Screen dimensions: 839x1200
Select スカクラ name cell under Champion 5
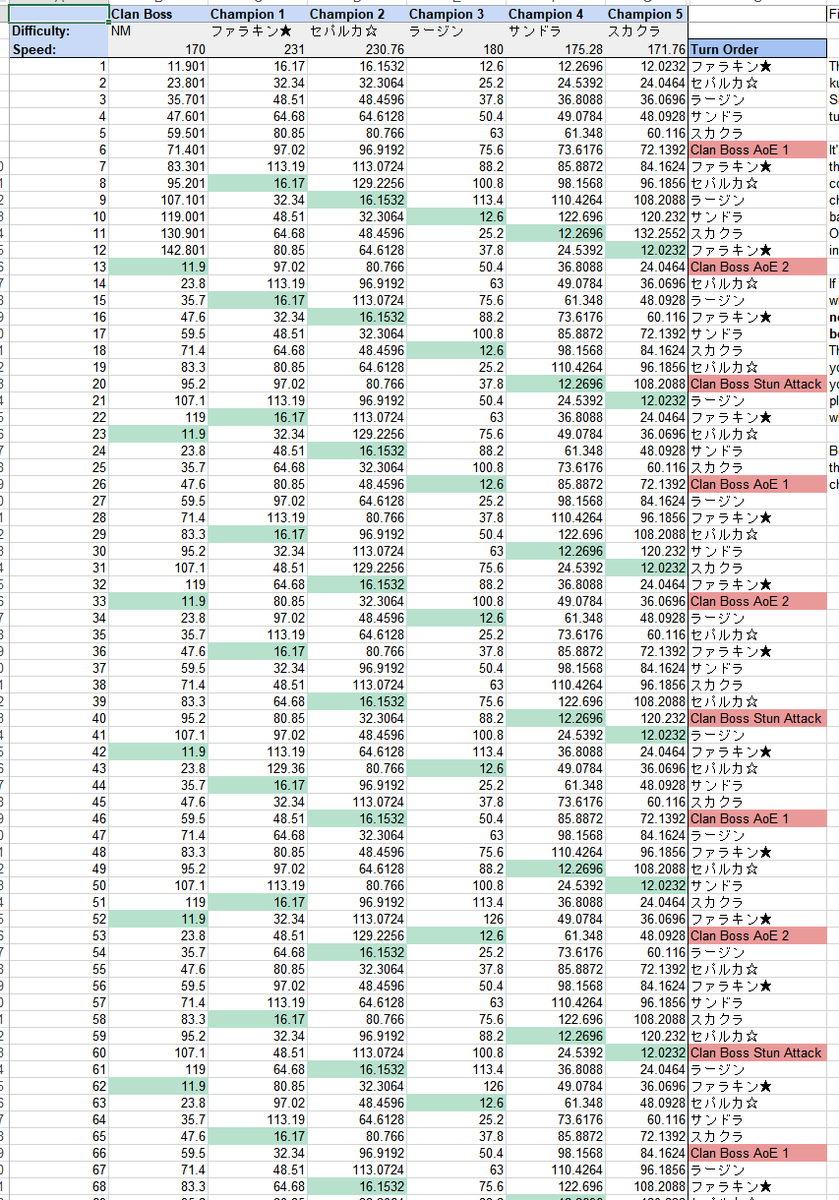tap(646, 32)
